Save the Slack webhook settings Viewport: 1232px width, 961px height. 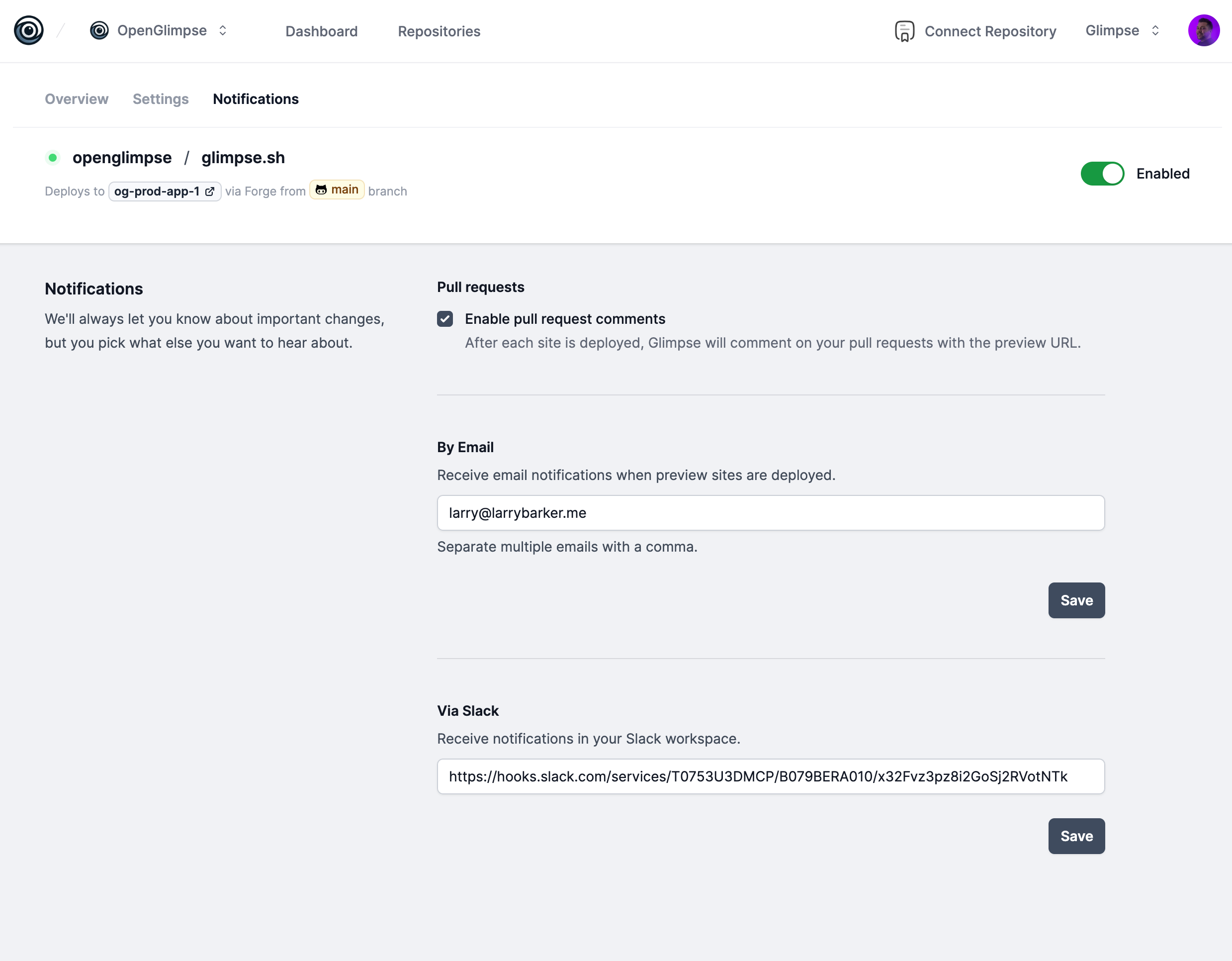pyautogui.click(x=1076, y=836)
